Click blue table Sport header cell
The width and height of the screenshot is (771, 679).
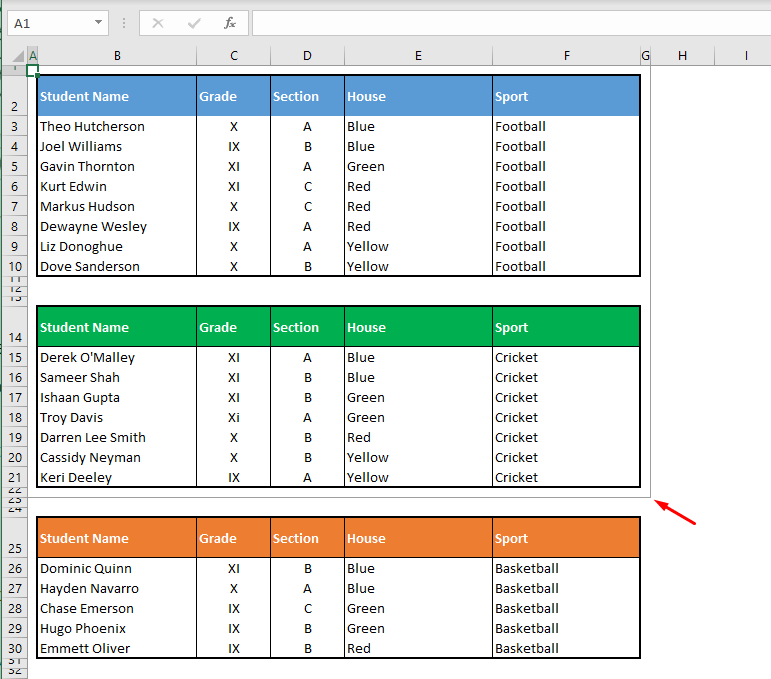coord(566,96)
